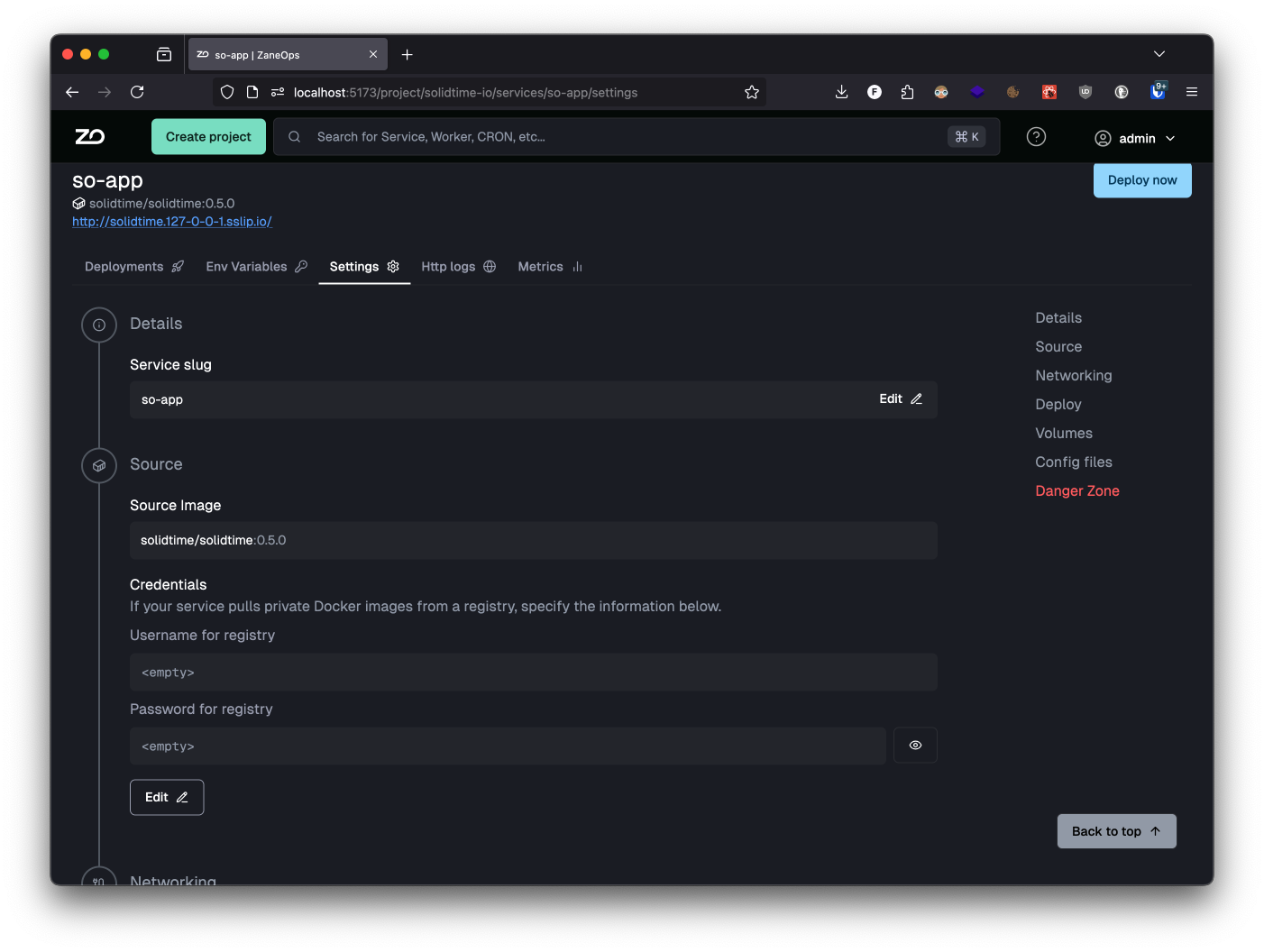The image size is (1264, 952).
Task: Click the purple diamond extension icon
Action: click(x=977, y=92)
